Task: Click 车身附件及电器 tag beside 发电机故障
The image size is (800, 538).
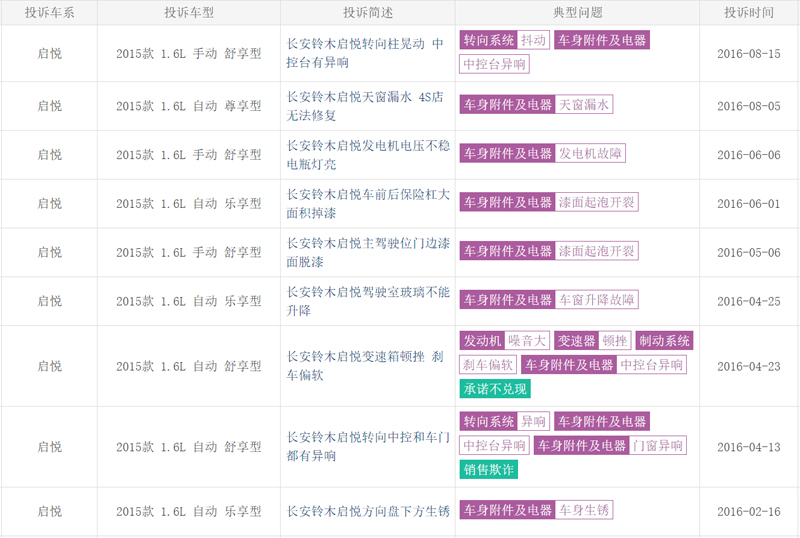Action: point(508,153)
